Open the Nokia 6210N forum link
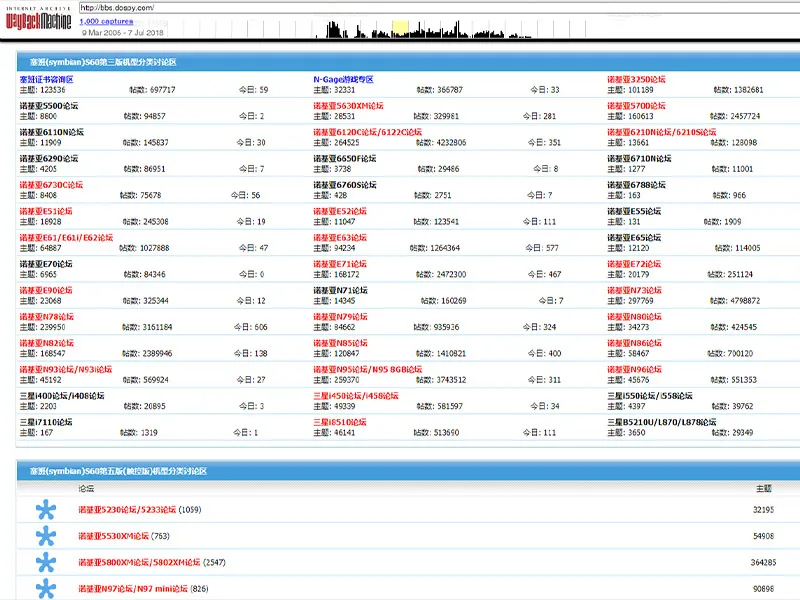800x600 pixels. tap(662, 132)
